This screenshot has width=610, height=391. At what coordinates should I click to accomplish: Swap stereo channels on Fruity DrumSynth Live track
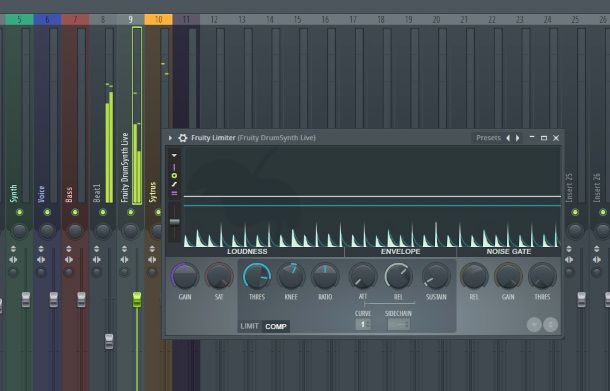pyautogui.click(x=124, y=259)
